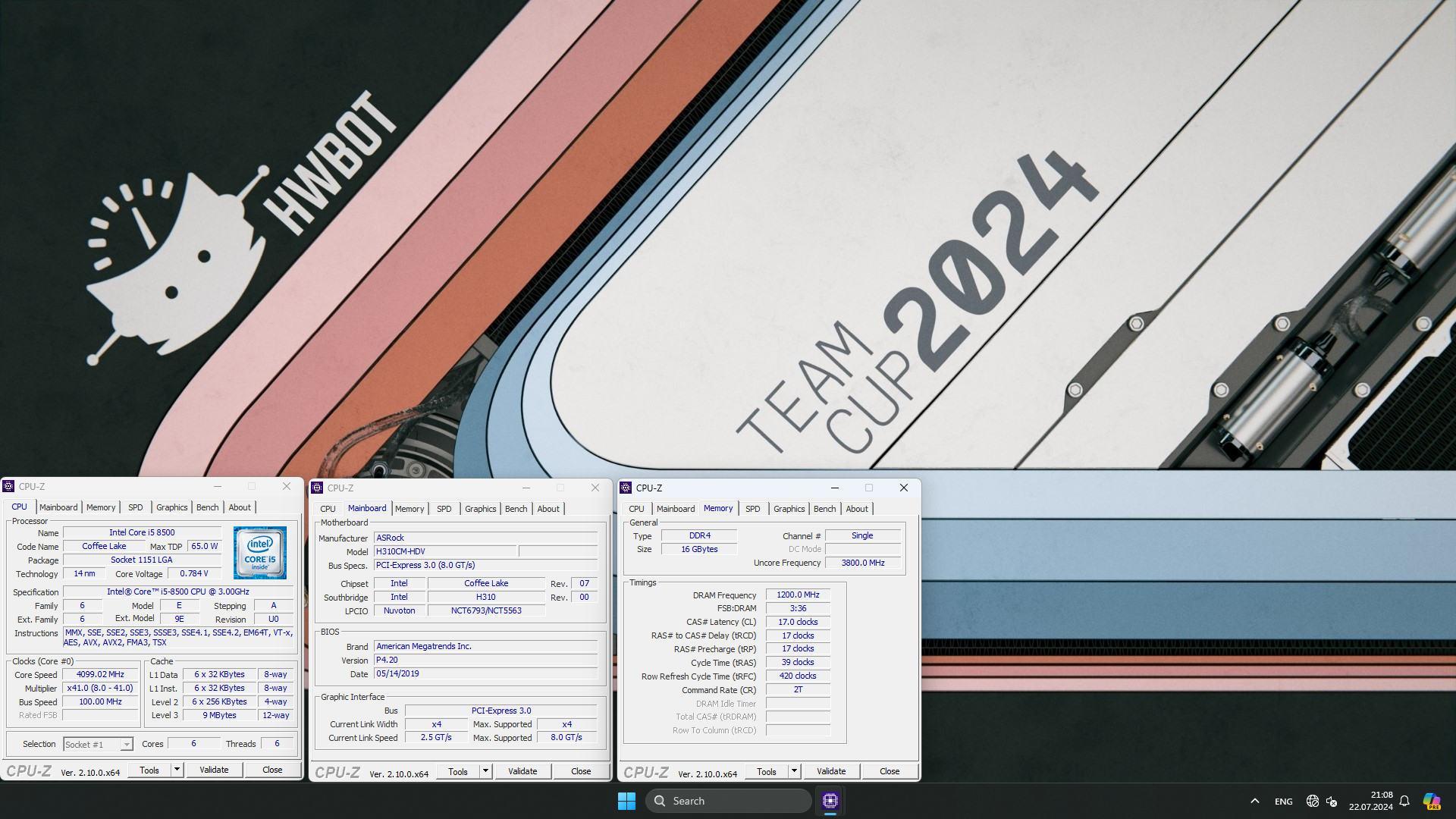The height and width of the screenshot is (819, 1456).
Task: Click the Channel # value Single
Action: tap(862, 535)
